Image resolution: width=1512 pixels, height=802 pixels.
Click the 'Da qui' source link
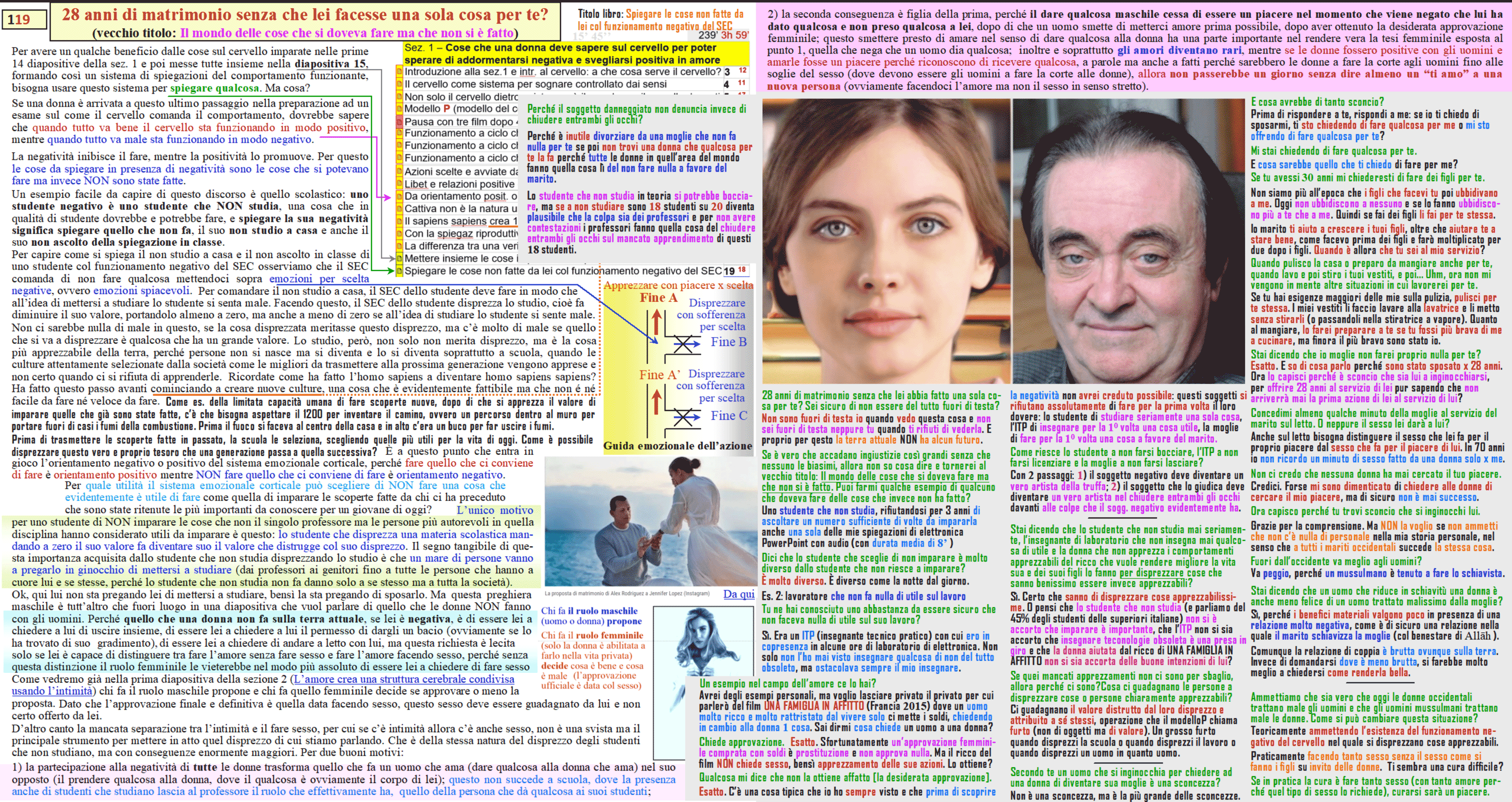[739, 594]
